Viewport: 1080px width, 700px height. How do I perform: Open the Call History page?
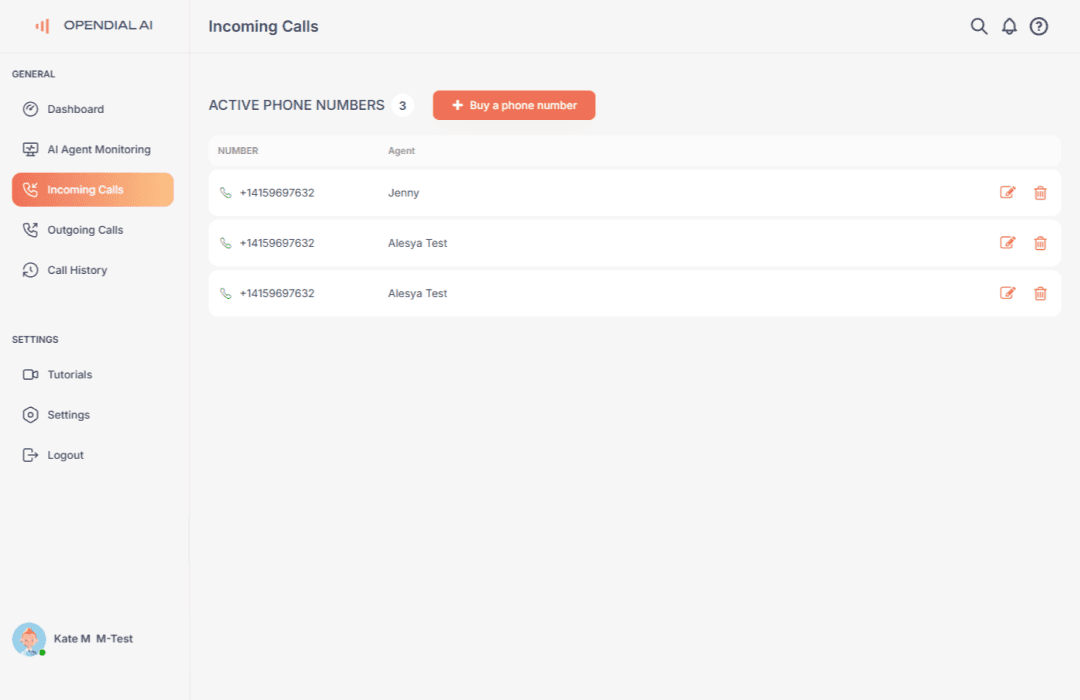click(x=76, y=269)
